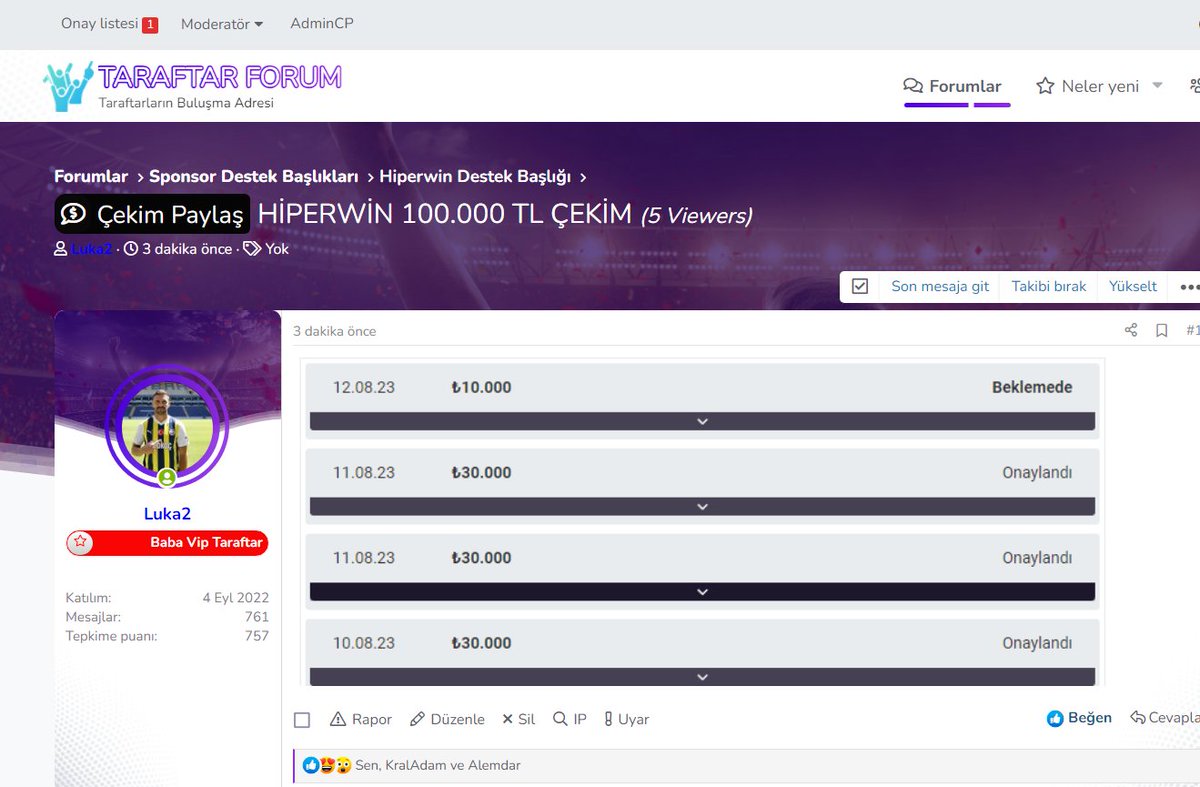
Task: Click the Baba Vip Taraftar banner
Action: click(x=167, y=543)
